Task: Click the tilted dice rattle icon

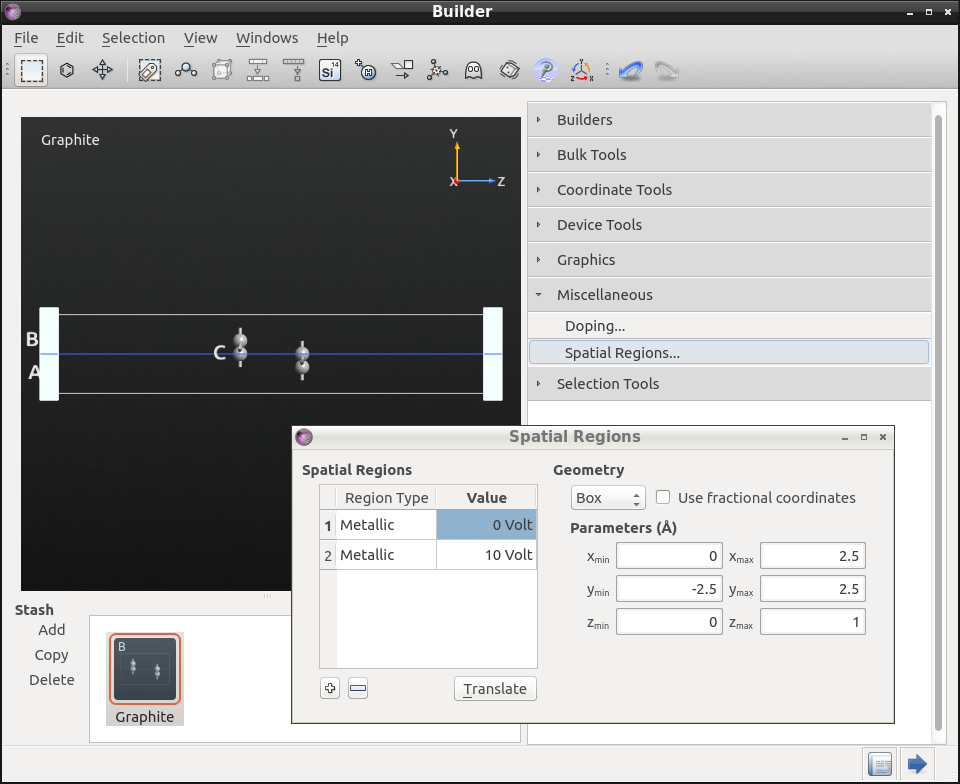Action: (x=509, y=71)
